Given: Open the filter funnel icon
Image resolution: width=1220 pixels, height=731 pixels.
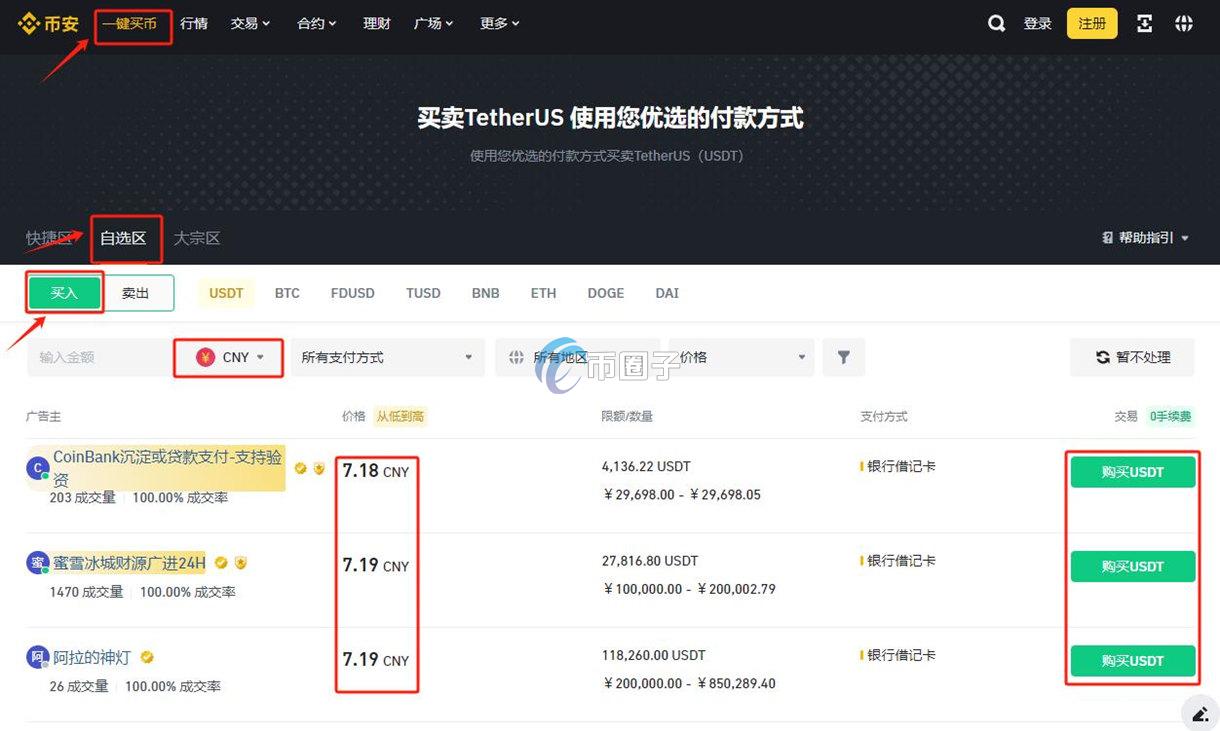Looking at the screenshot, I should pos(844,357).
